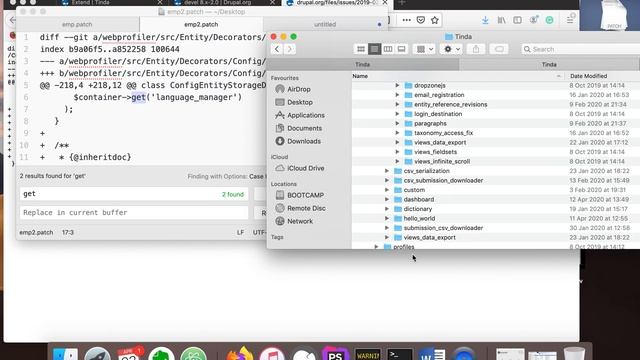Open the Finder gear action menu
This screenshot has width=640, height=360.
click(x=451, y=49)
